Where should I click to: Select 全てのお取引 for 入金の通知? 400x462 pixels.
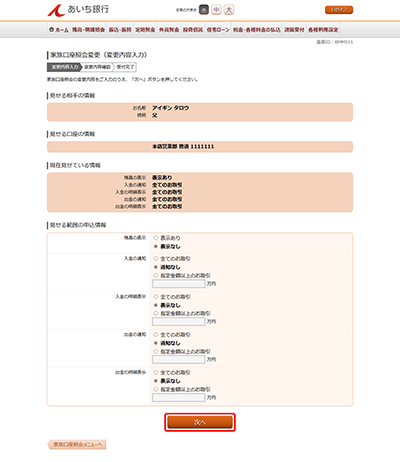point(156,259)
